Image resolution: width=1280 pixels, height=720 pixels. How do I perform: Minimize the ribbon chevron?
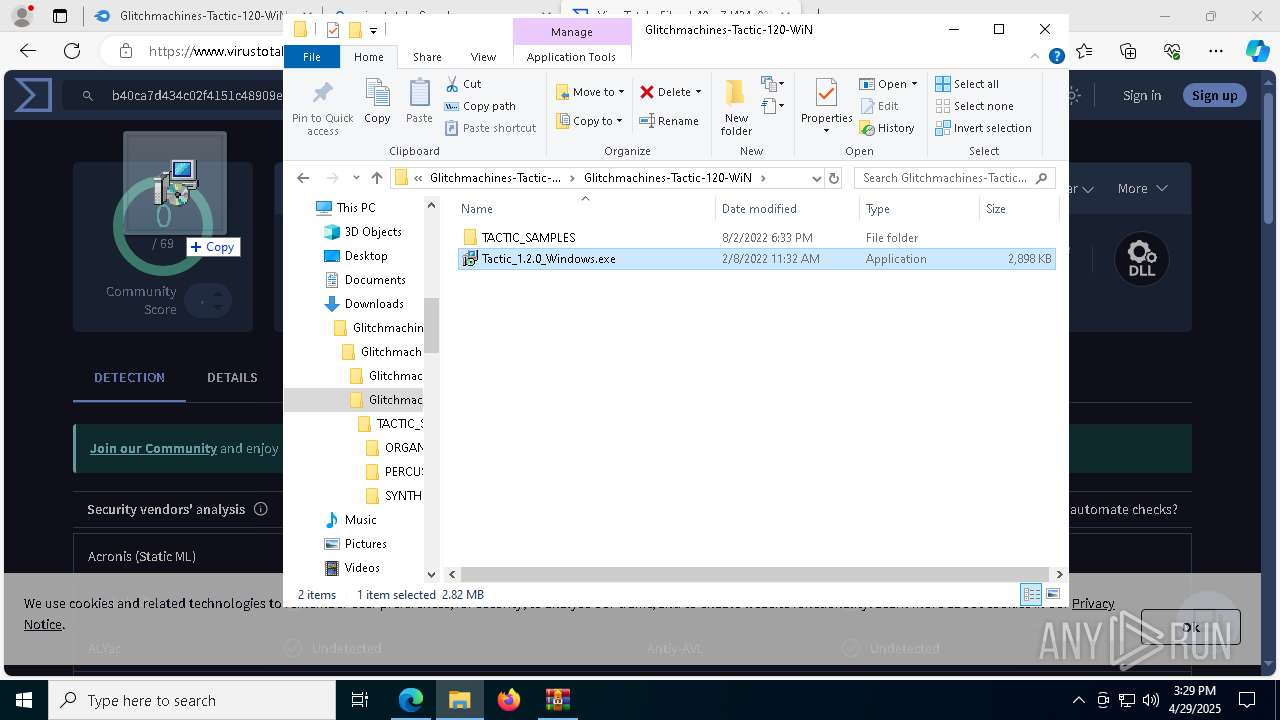tap(1037, 57)
